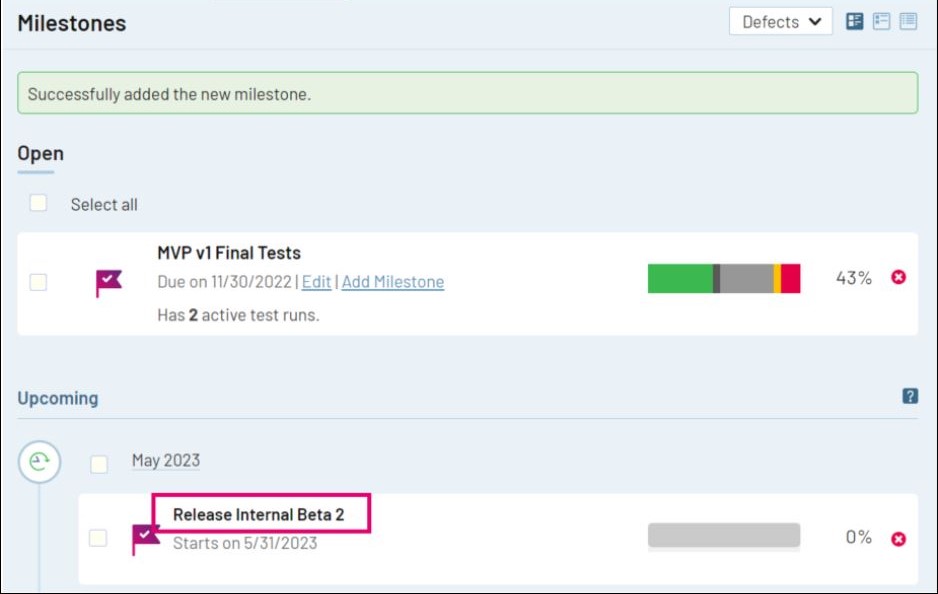The height and width of the screenshot is (594, 938).
Task: Click the Upcoming section help icon
Action: pos(909,396)
